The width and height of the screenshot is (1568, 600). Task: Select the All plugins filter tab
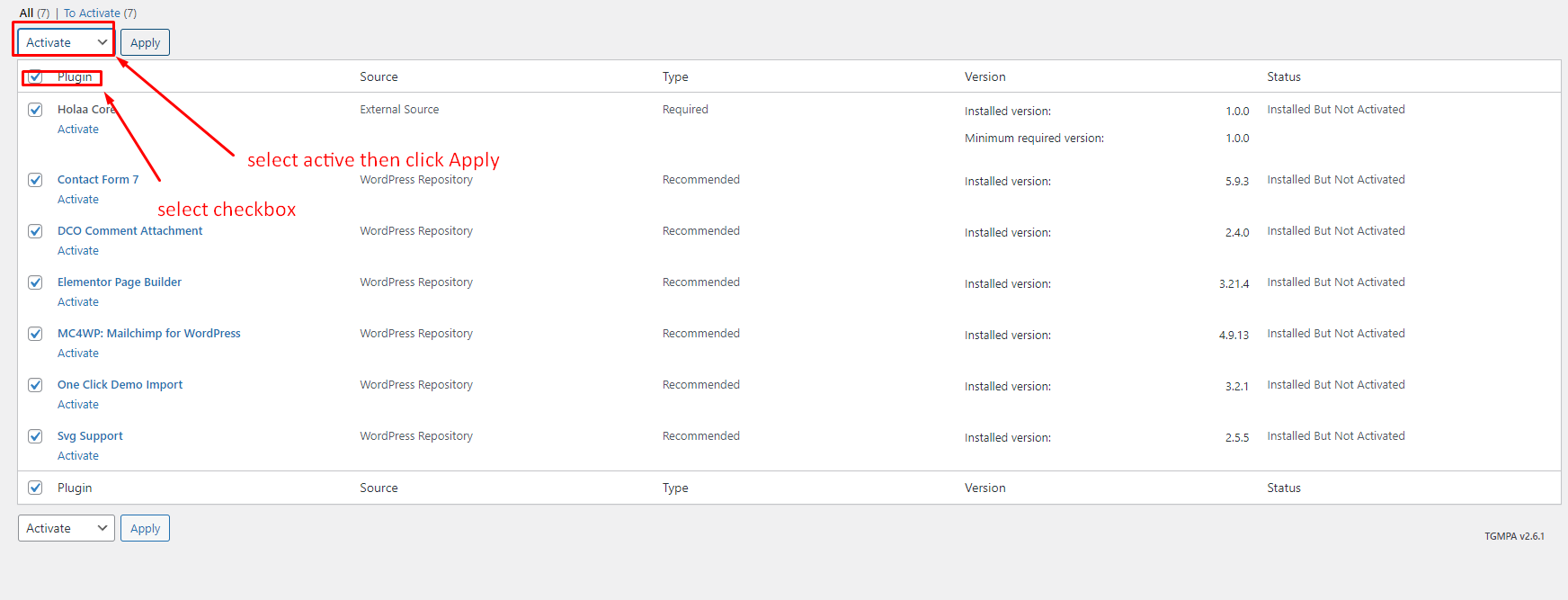26,13
